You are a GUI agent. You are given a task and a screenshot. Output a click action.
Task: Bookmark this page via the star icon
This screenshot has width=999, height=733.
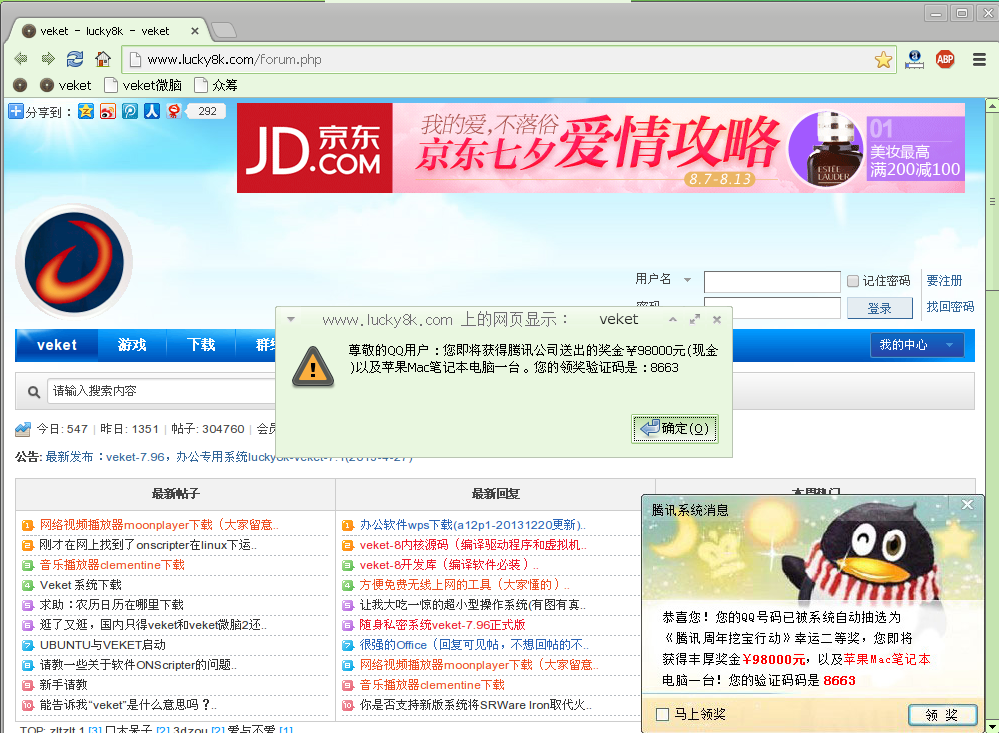tap(883, 59)
